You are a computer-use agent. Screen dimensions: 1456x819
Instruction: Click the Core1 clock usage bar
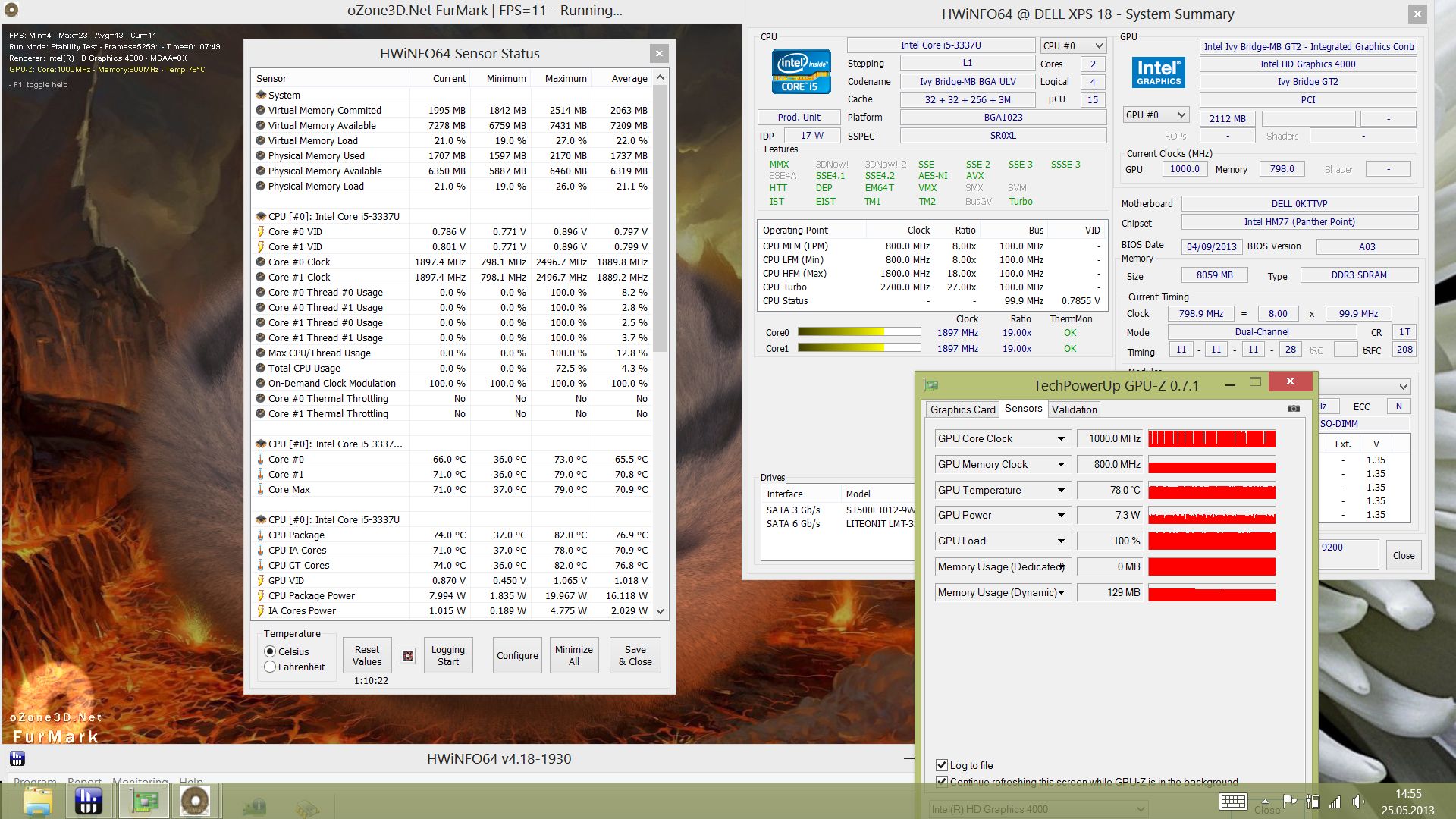(859, 348)
